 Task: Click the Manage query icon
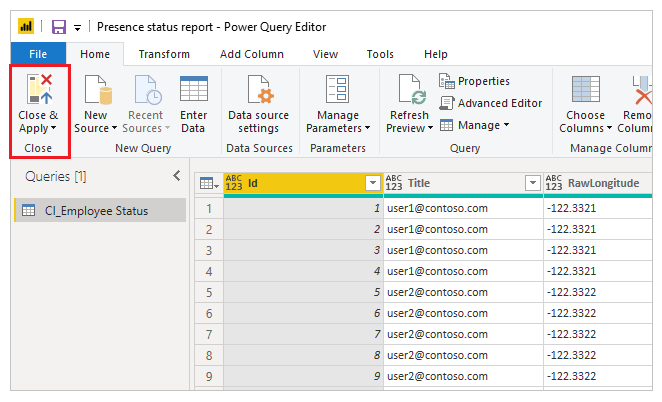click(x=446, y=125)
